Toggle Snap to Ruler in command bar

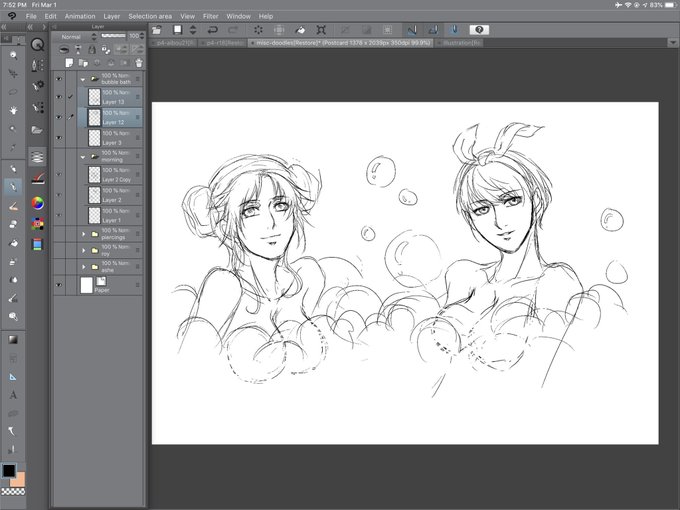pyautogui.click(x=412, y=30)
